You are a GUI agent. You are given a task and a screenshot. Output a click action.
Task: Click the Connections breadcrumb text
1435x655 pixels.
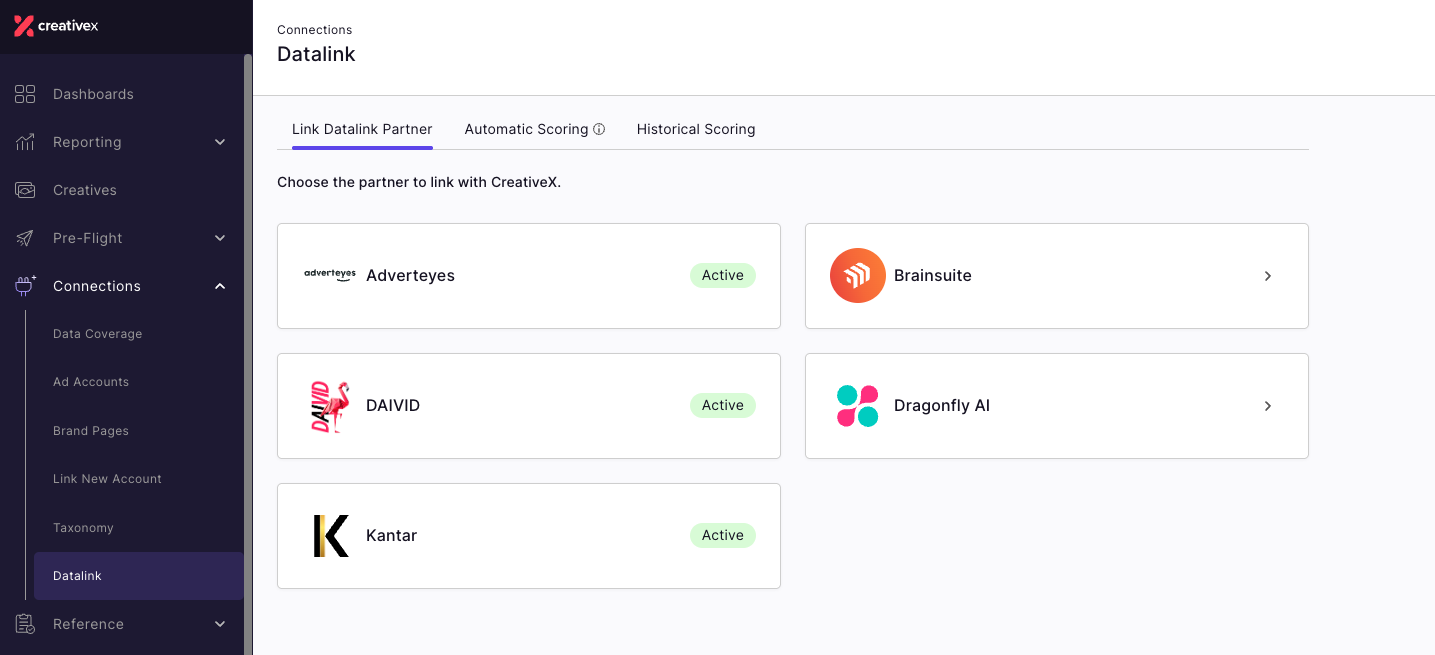pos(315,30)
